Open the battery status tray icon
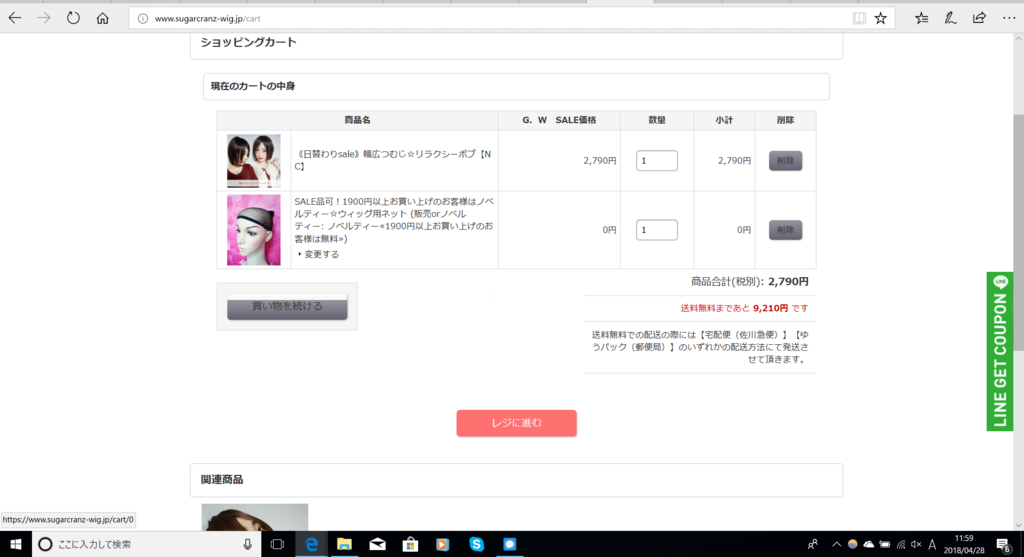The image size is (1024, 557). [x=885, y=544]
